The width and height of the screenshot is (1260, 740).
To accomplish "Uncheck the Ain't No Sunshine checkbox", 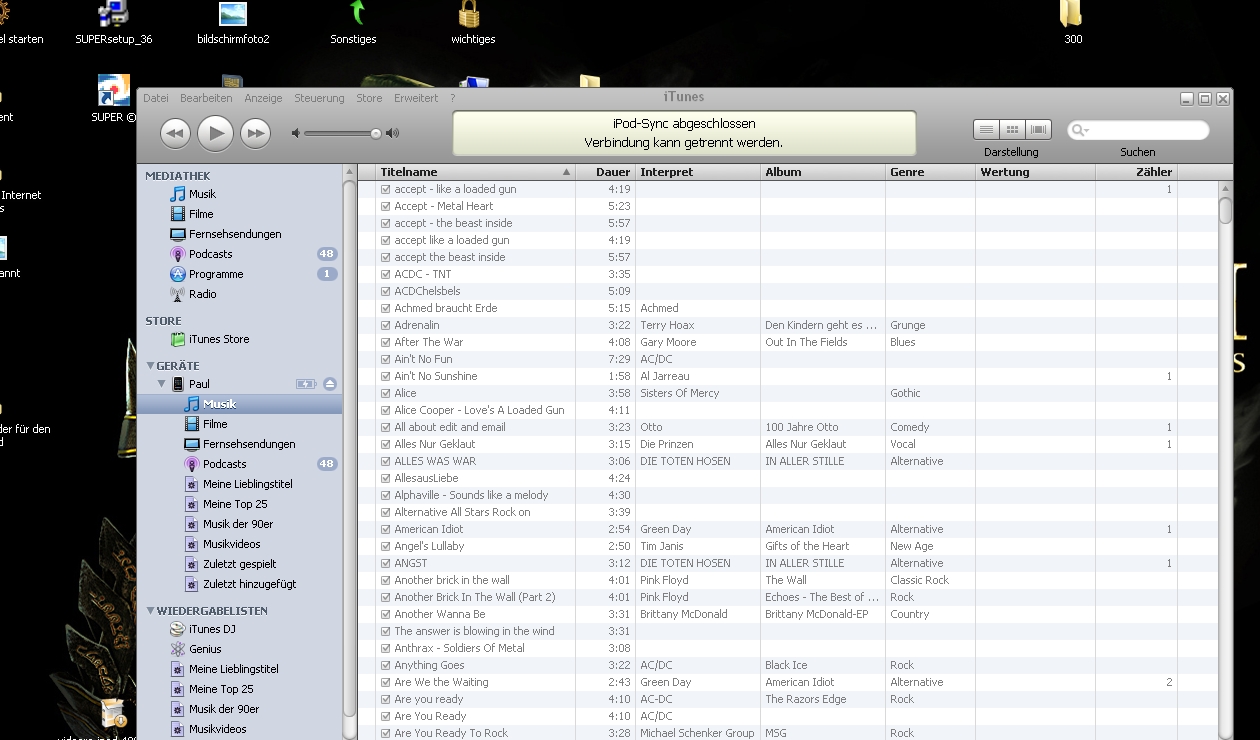I will coord(385,376).
